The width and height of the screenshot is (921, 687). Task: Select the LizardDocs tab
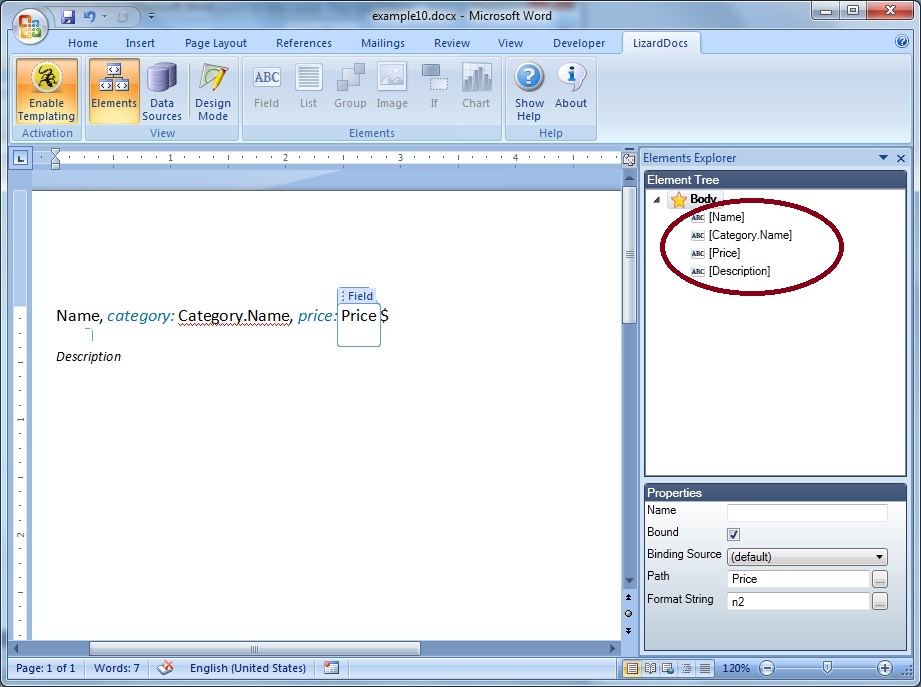click(660, 43)
